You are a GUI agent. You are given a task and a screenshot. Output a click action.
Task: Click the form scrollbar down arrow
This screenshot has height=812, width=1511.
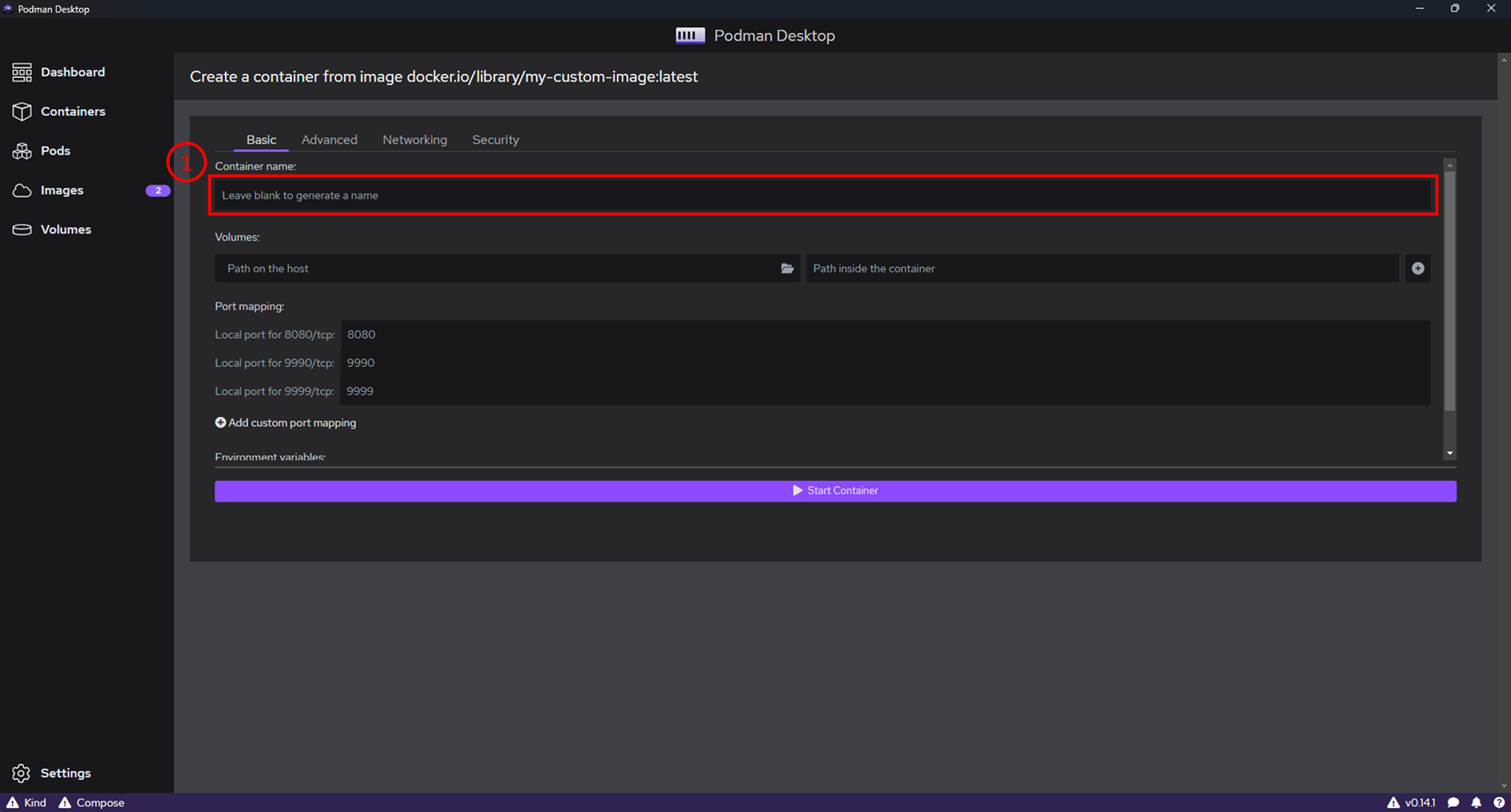pos(1450,453)
